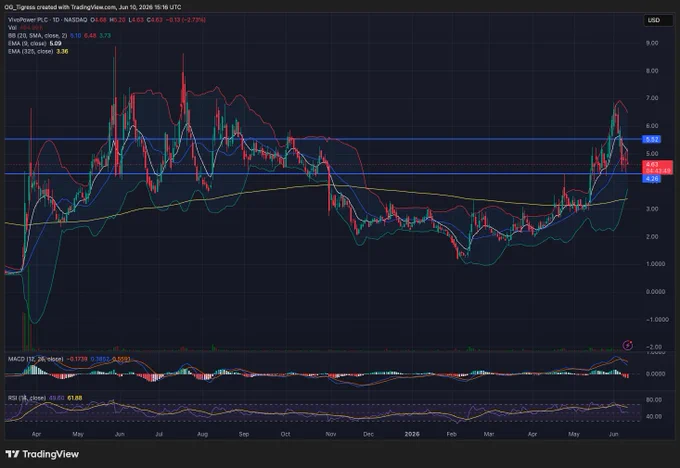This screenshot has width=680, height=468.
Task: Click the blue 4.26 price line label
Action: pyautogui.click(x=652, y=178)
